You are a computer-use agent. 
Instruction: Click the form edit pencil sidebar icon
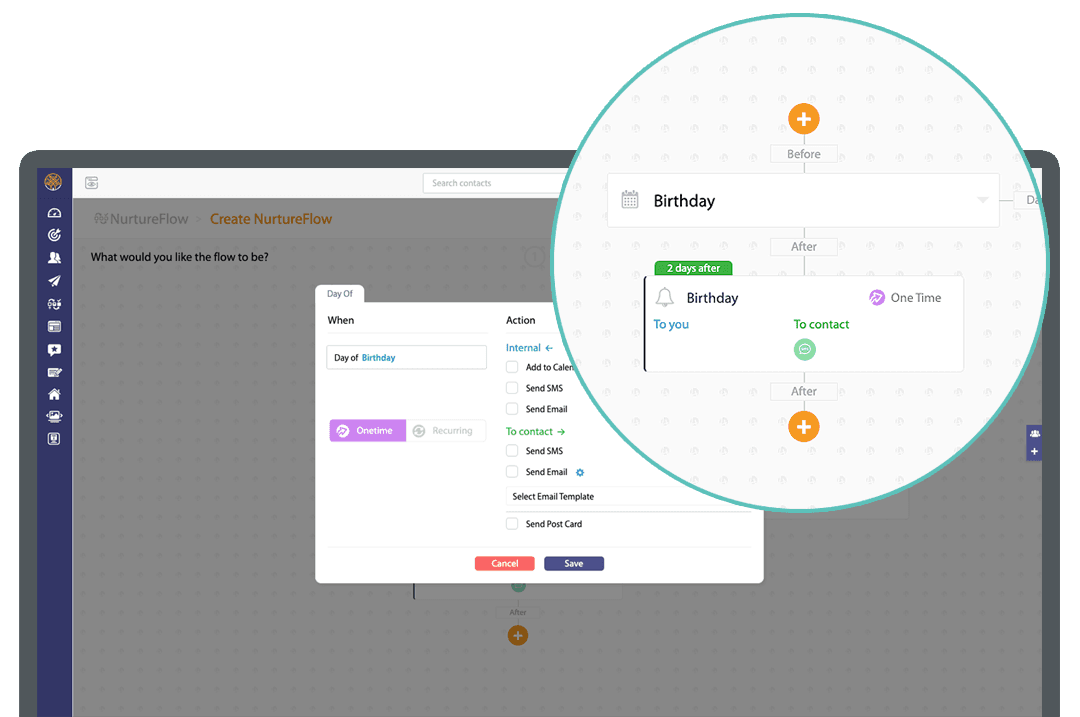[x=54, y=373]
